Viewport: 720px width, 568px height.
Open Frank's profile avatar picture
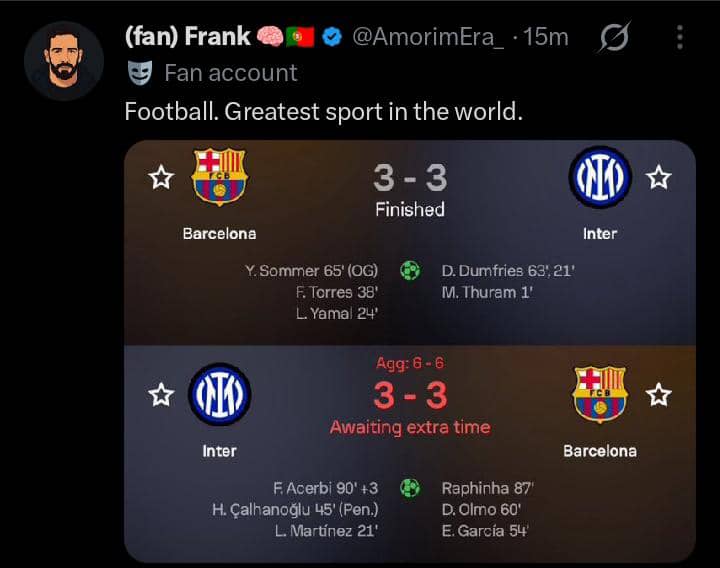click(62, 62)
